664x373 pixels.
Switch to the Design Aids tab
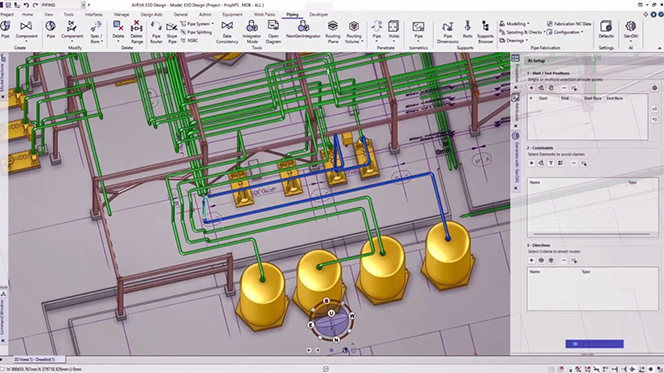[x=151, y=14]
